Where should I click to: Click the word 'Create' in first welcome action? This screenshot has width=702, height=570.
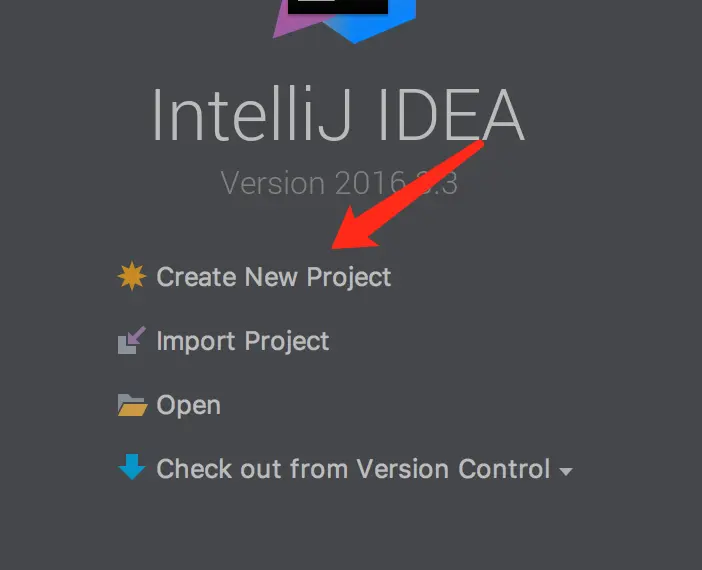pos(196,277)
